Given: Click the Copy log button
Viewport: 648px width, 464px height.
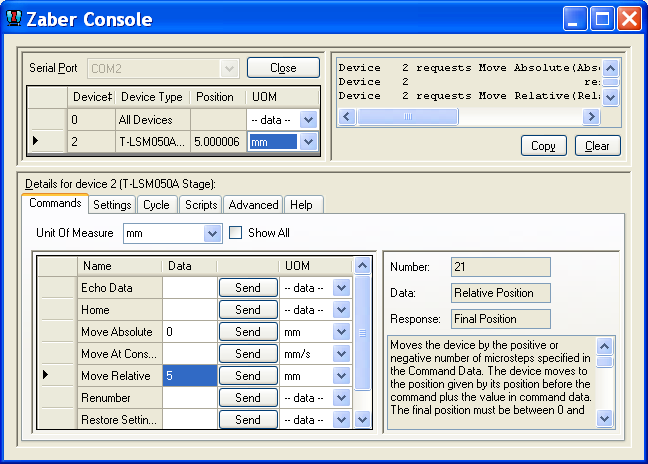Looking at the screenshot, I should tap(543, 146).
